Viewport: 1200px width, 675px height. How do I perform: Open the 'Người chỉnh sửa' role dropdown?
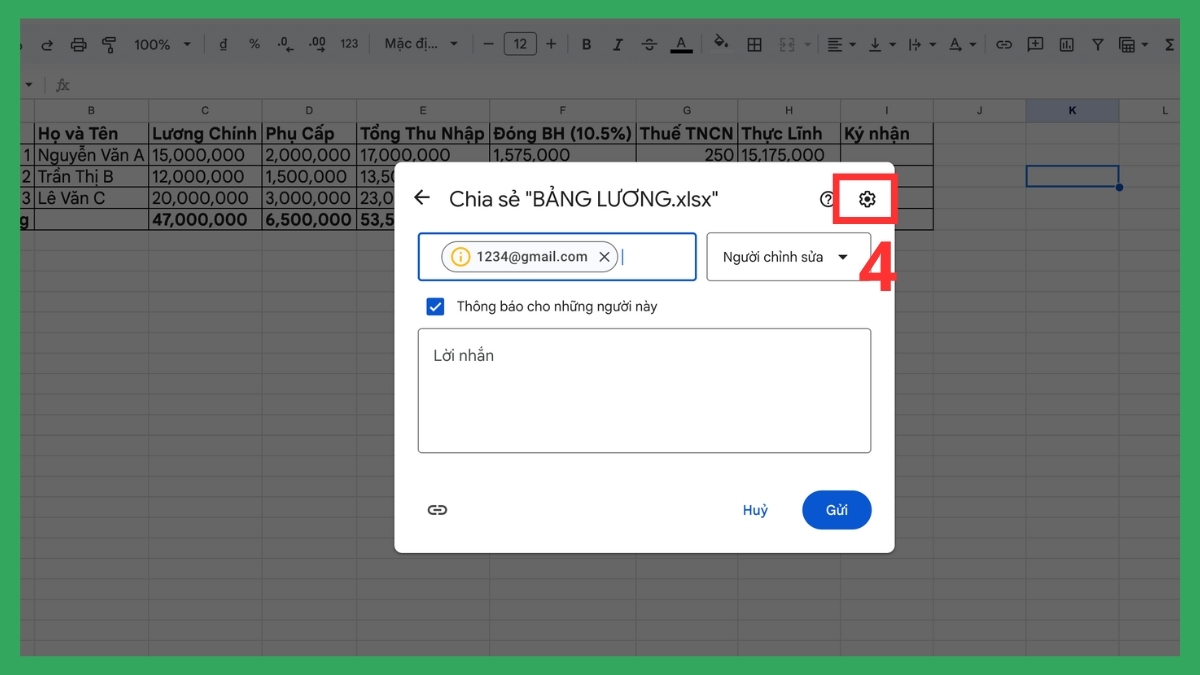tap(789, 257)
